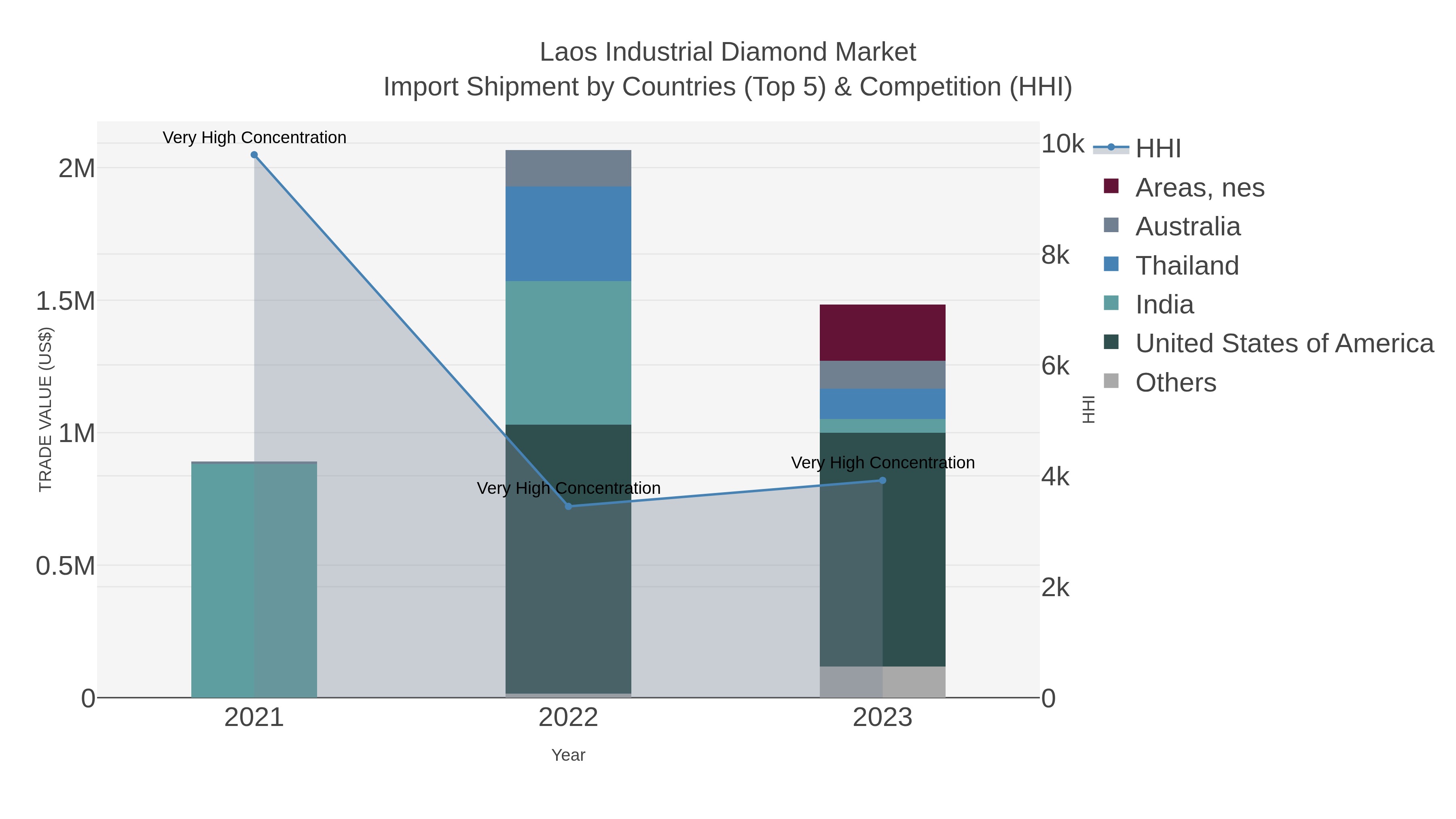1456x819 pixels.
Task: Click the 1.5M left axis tick label
Action: pyautogui.click(x=66, y=301)
